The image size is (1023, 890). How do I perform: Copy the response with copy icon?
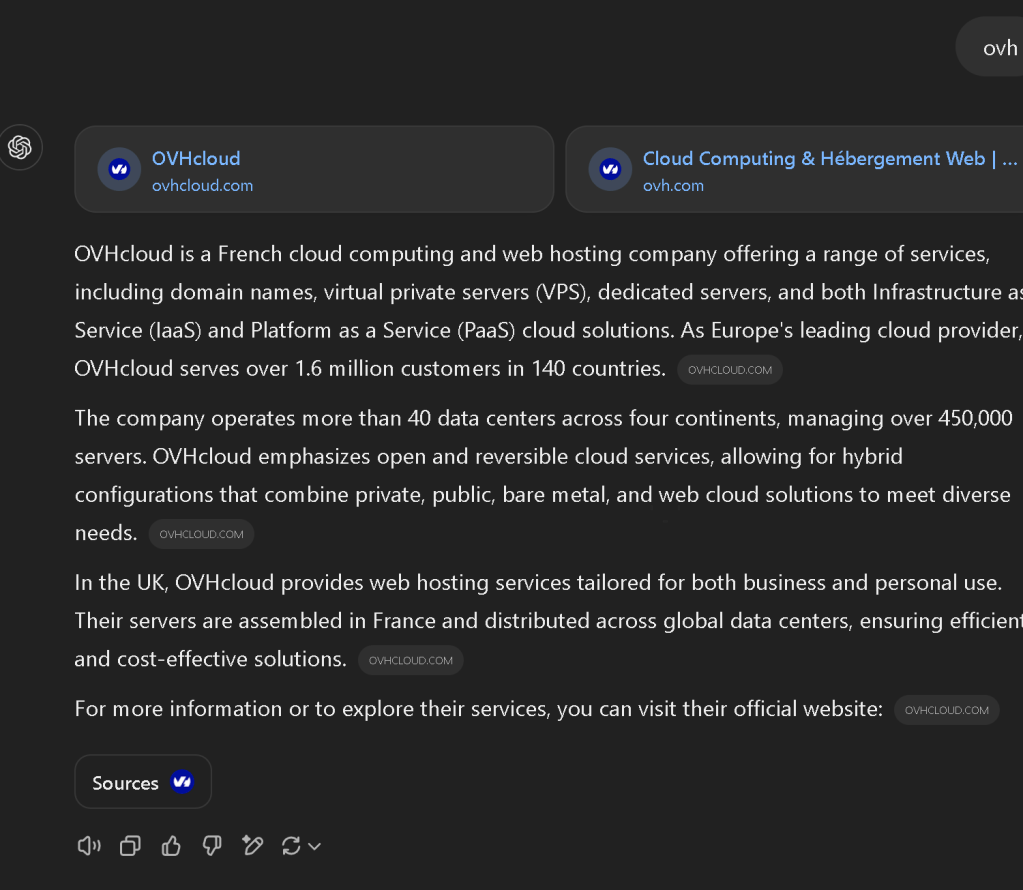(130, 846)
